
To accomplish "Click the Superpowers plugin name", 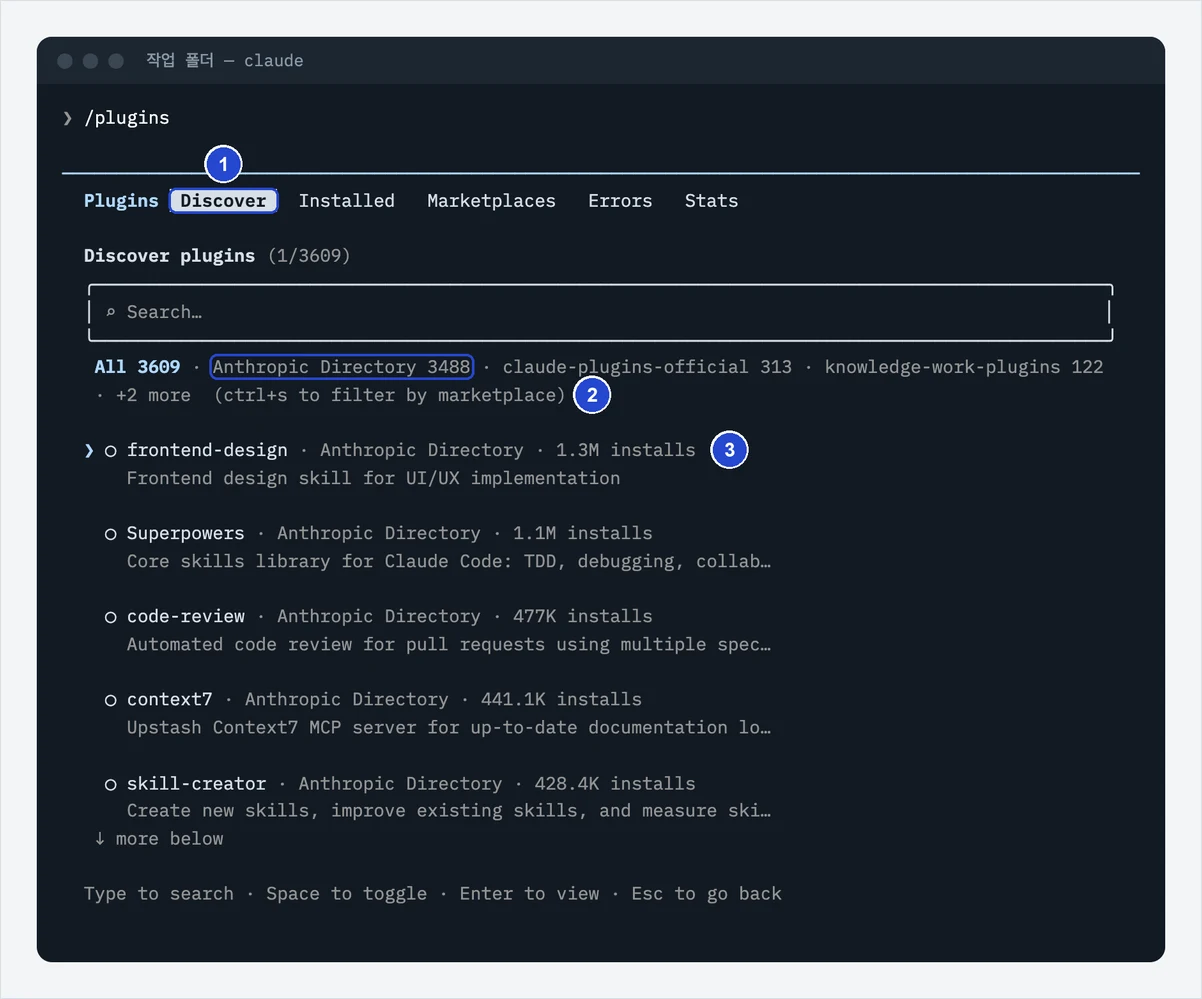I will coord(186,533).
